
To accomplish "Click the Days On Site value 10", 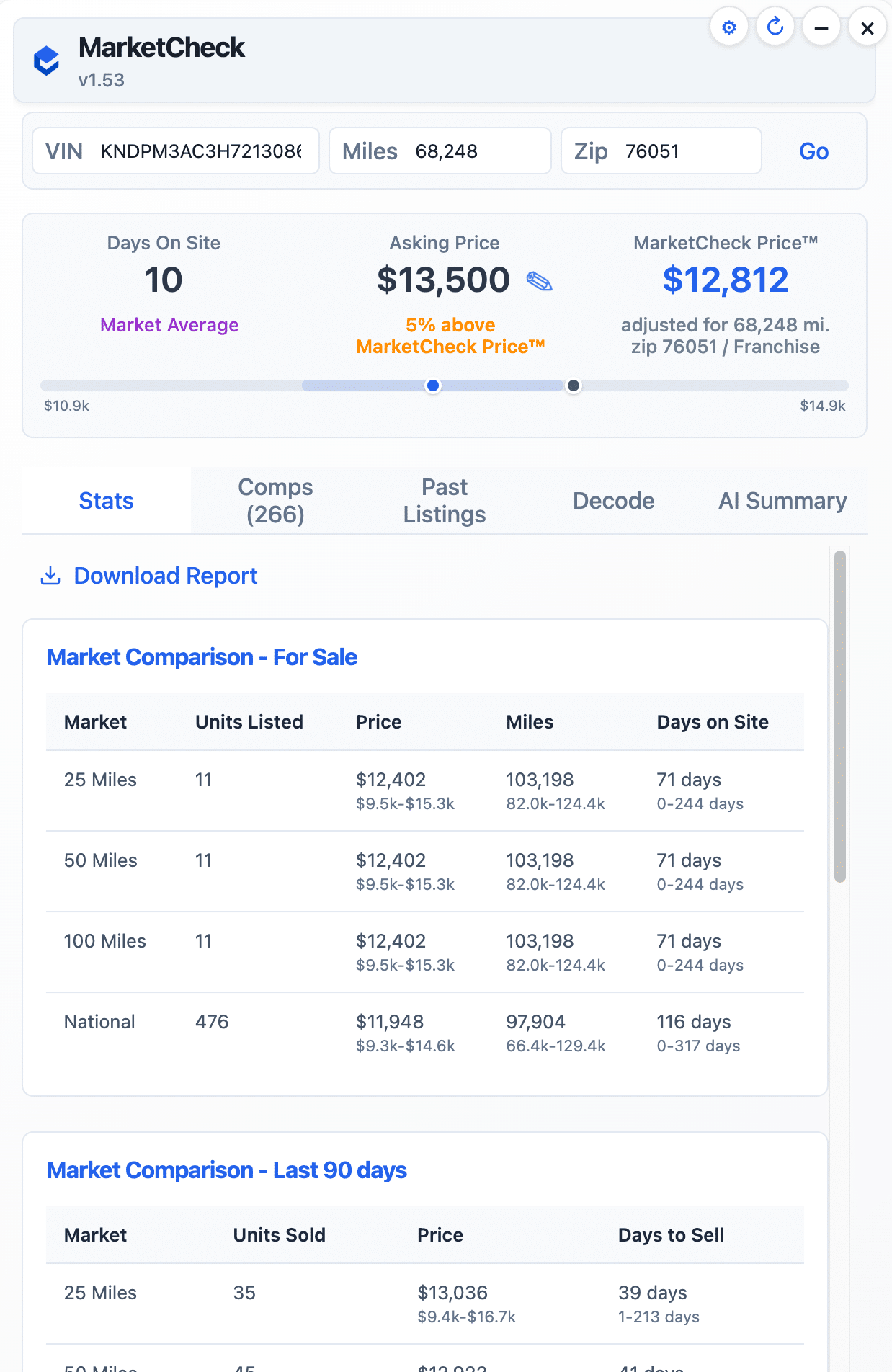I will pos(164,280).
